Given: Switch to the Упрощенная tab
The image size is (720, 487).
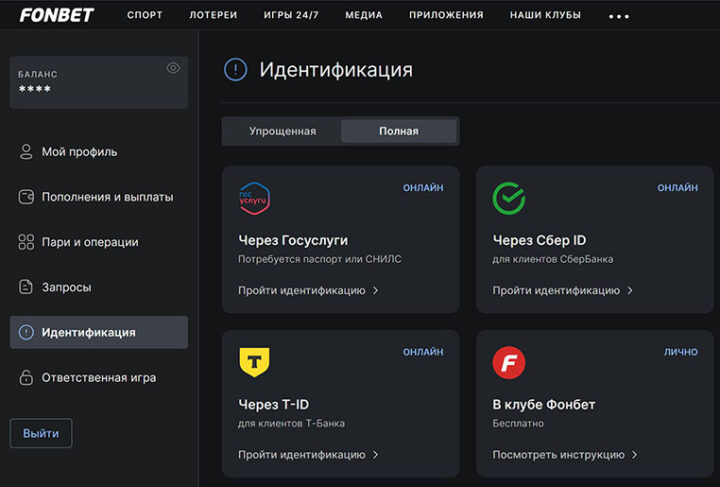Looking at the screenshot, I should [x=282, y=131].
